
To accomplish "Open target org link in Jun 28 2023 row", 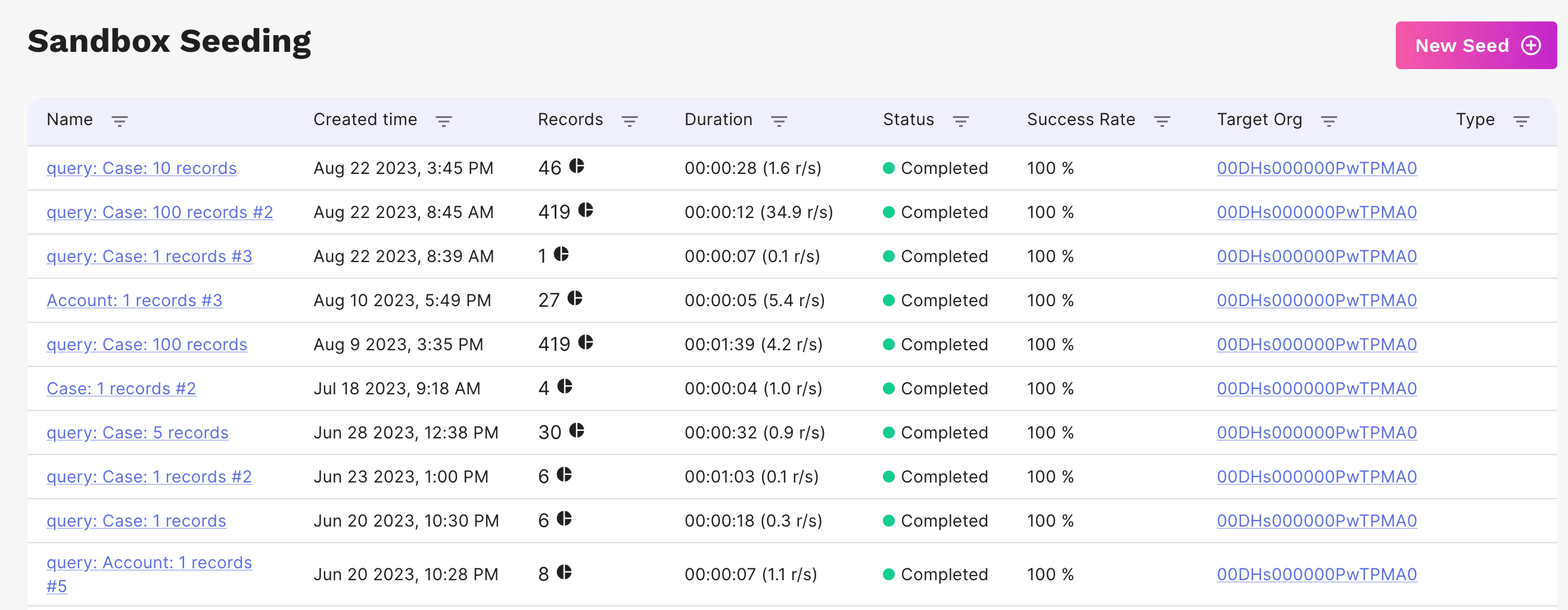I will [x=1317, y=433].
